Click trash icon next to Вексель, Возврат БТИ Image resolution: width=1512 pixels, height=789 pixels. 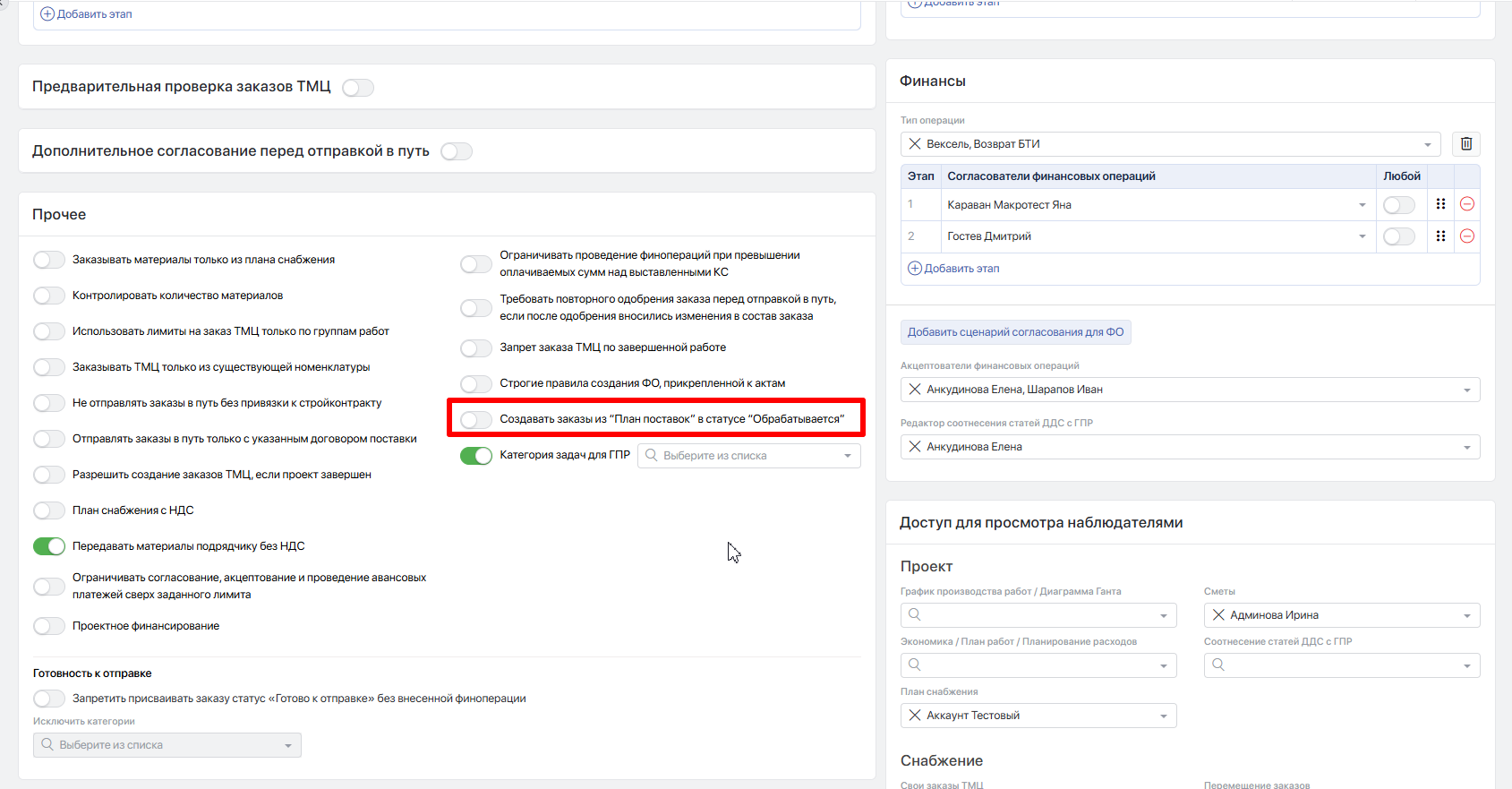pyautogui.click(x=1466, y=143)
